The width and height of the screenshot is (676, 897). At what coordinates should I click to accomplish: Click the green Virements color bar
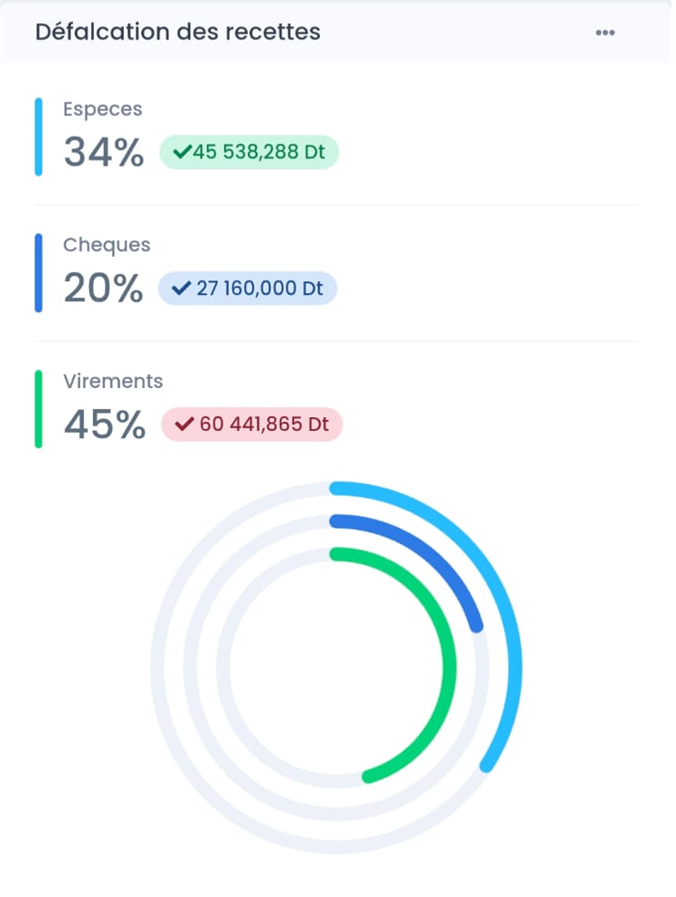point(38,409)
